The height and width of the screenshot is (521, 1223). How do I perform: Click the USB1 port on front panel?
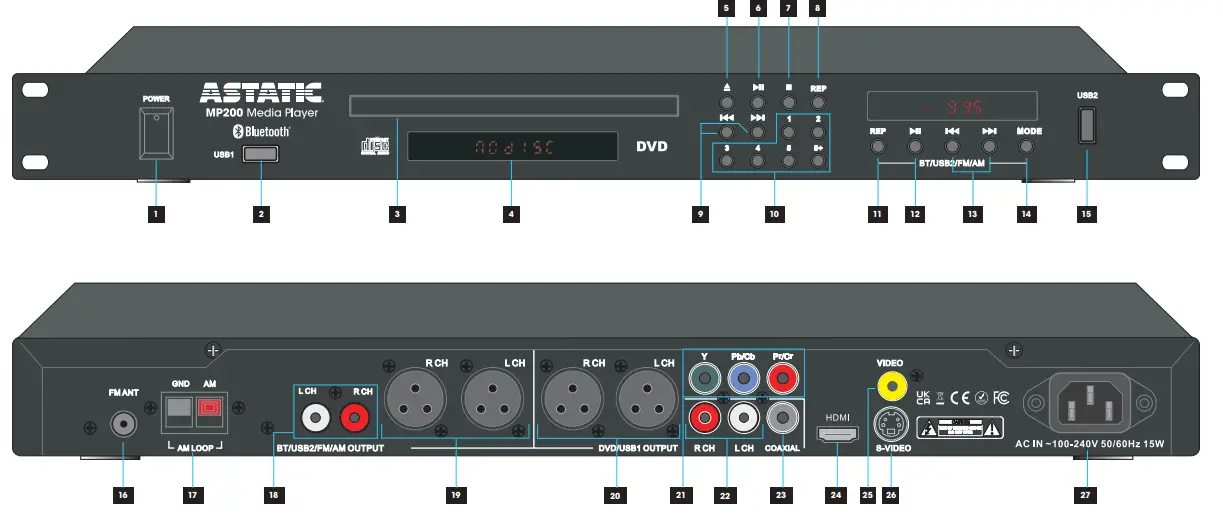(260, 155)
